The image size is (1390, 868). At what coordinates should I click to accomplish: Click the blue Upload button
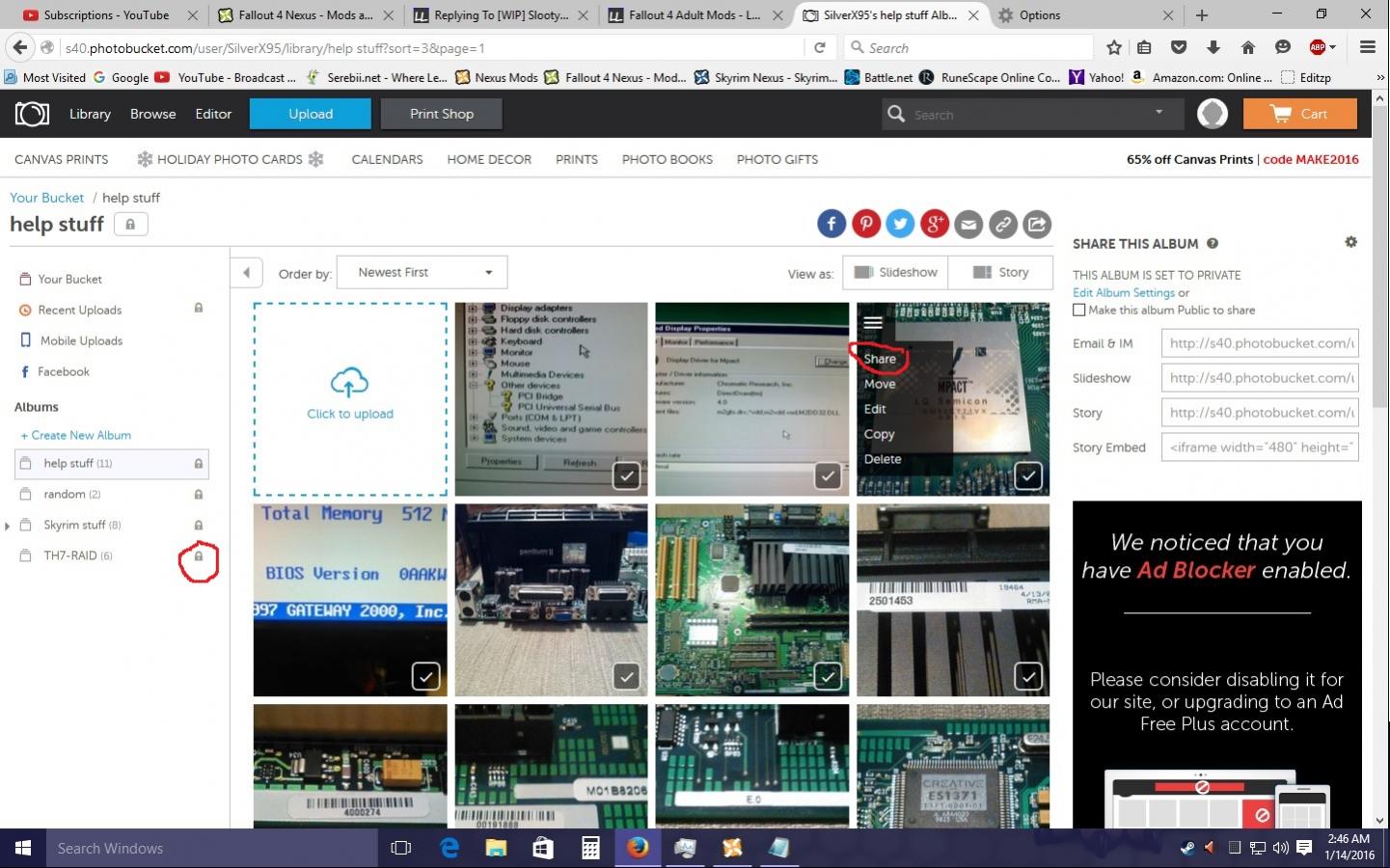click(x=311, y=114)
